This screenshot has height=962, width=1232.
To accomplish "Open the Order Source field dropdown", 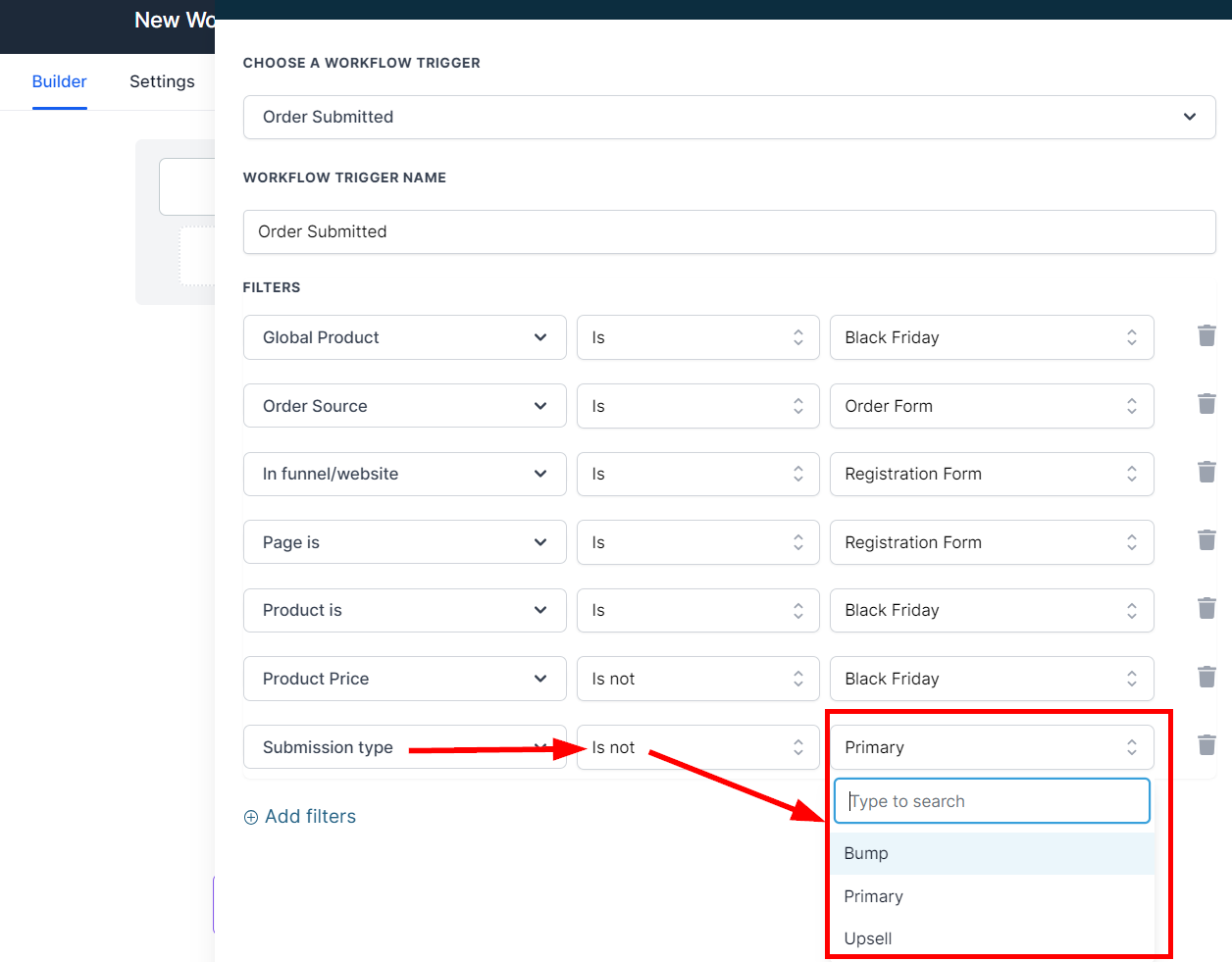I will click(x=404, y=406).
